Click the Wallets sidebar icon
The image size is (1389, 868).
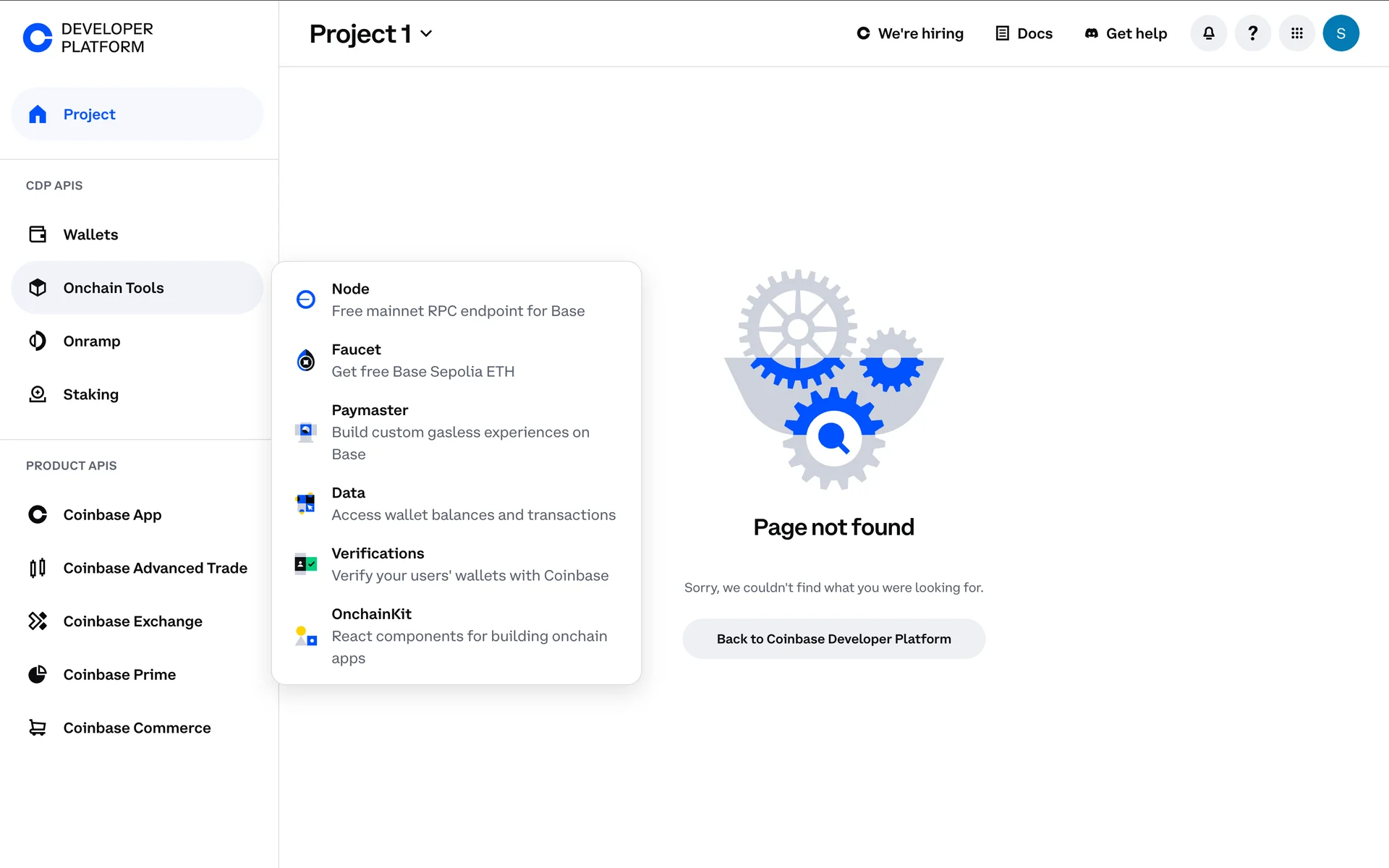38,234
